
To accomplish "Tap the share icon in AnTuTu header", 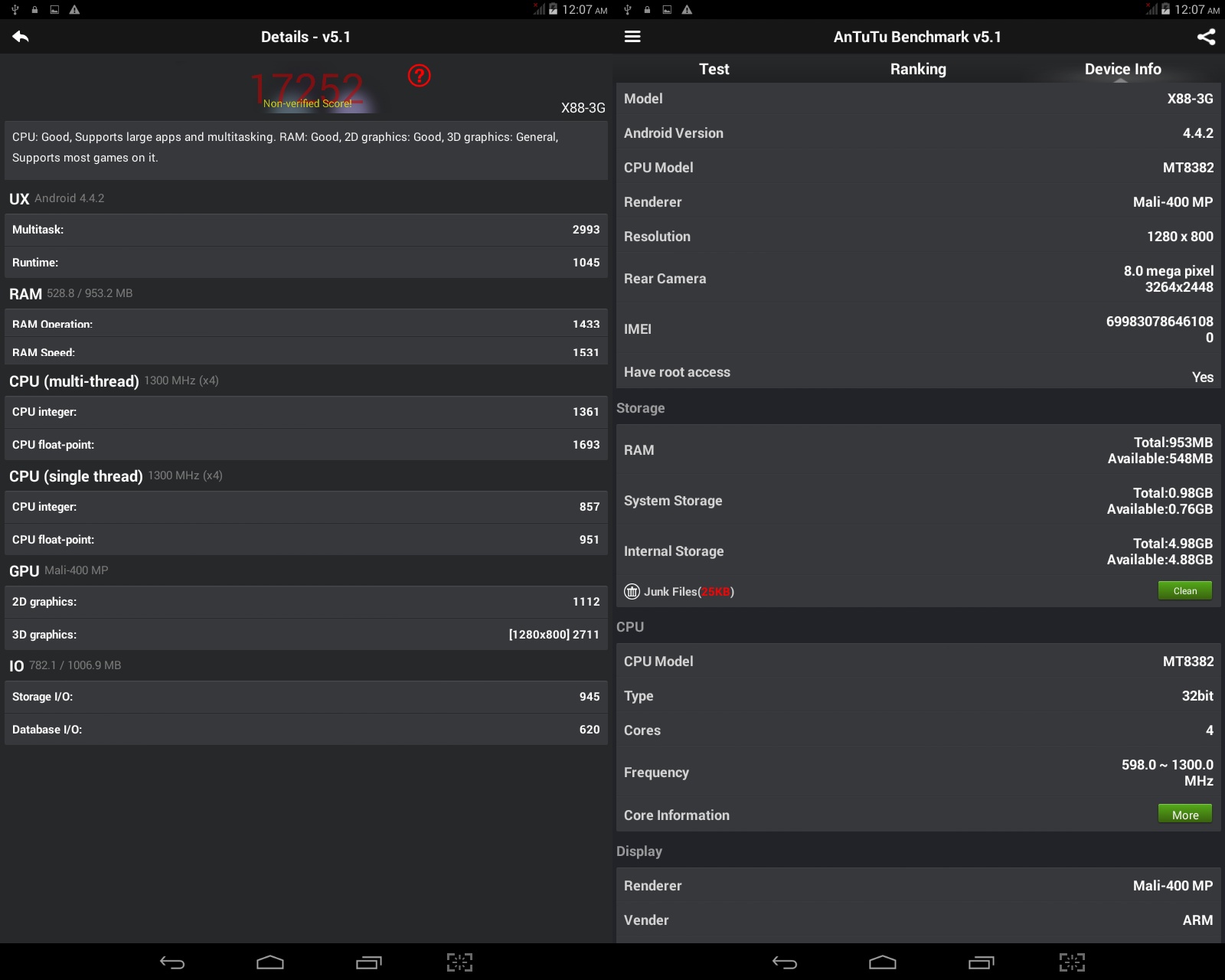I will 1206,37.
